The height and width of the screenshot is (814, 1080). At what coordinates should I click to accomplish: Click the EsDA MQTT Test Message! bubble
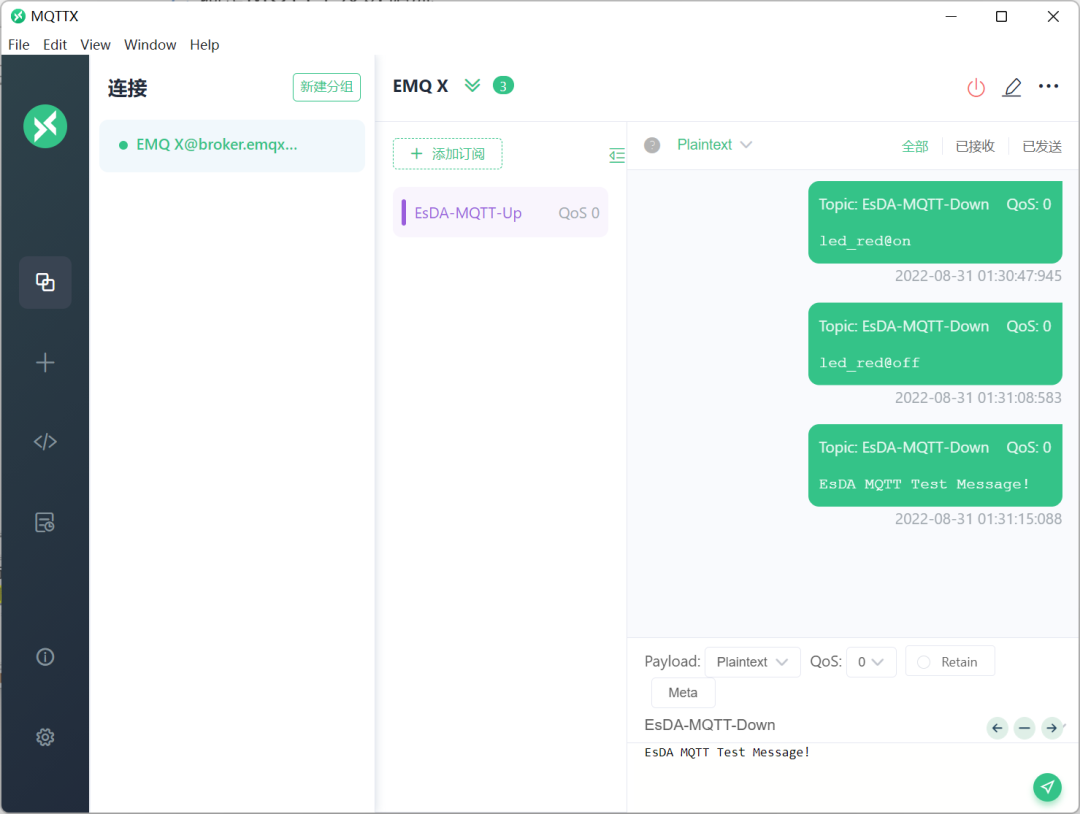935,465
